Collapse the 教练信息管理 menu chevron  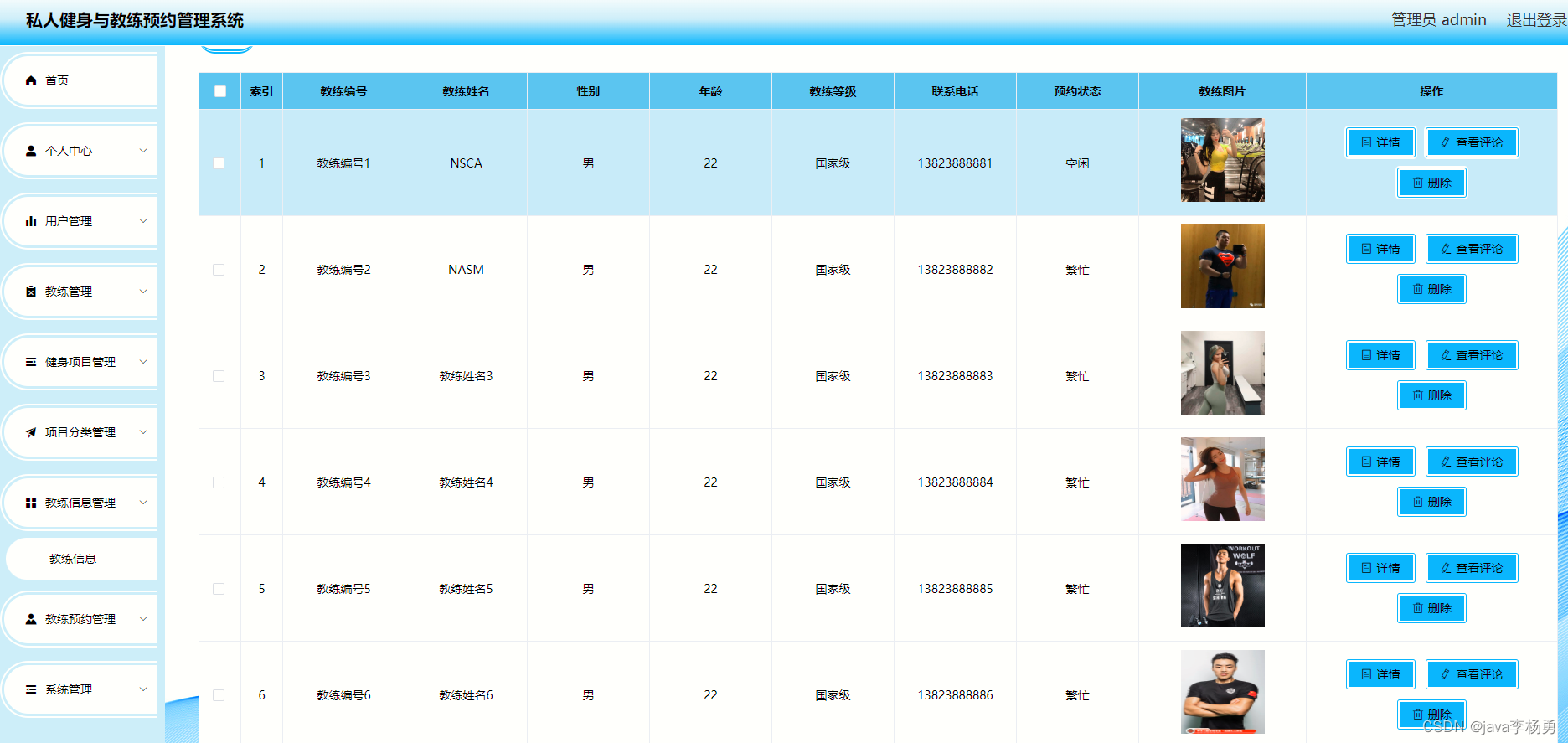[143, 503]
